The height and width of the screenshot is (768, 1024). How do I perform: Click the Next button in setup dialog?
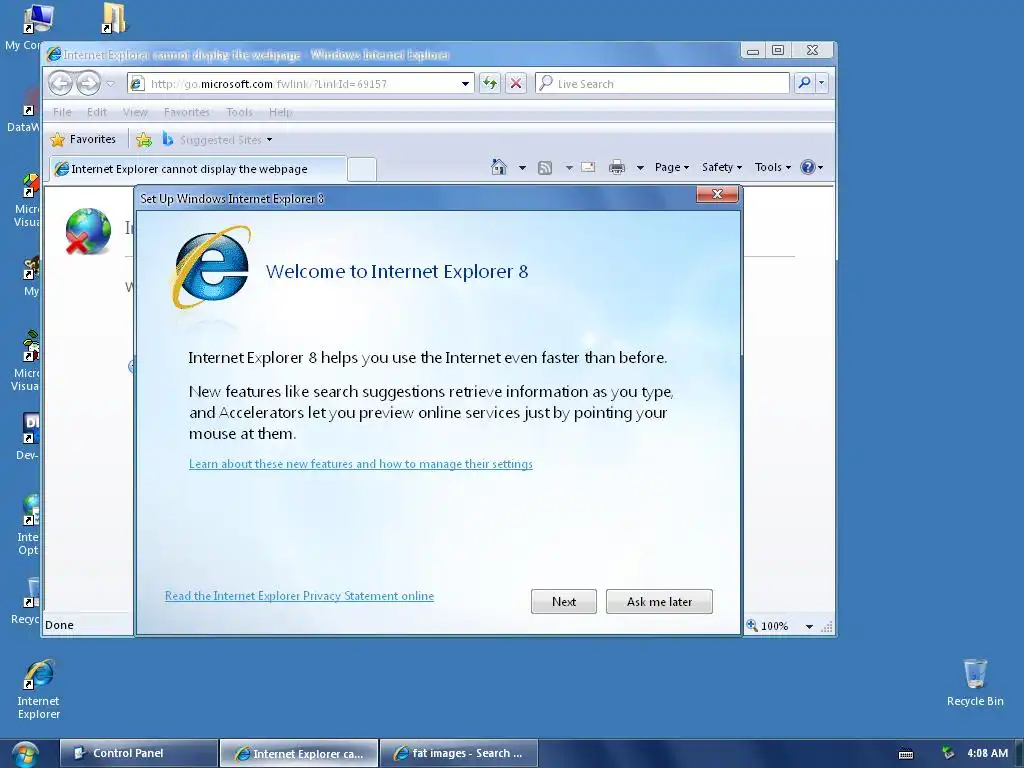point(564,601)
